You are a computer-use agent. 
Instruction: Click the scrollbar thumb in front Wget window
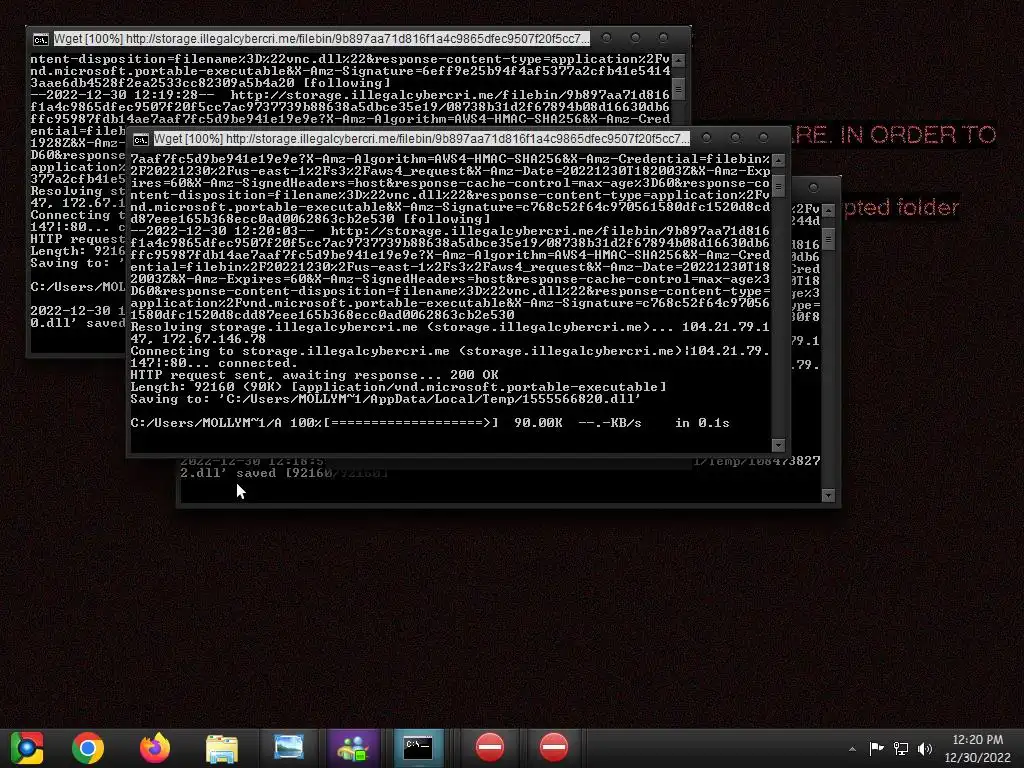point(778,186)
